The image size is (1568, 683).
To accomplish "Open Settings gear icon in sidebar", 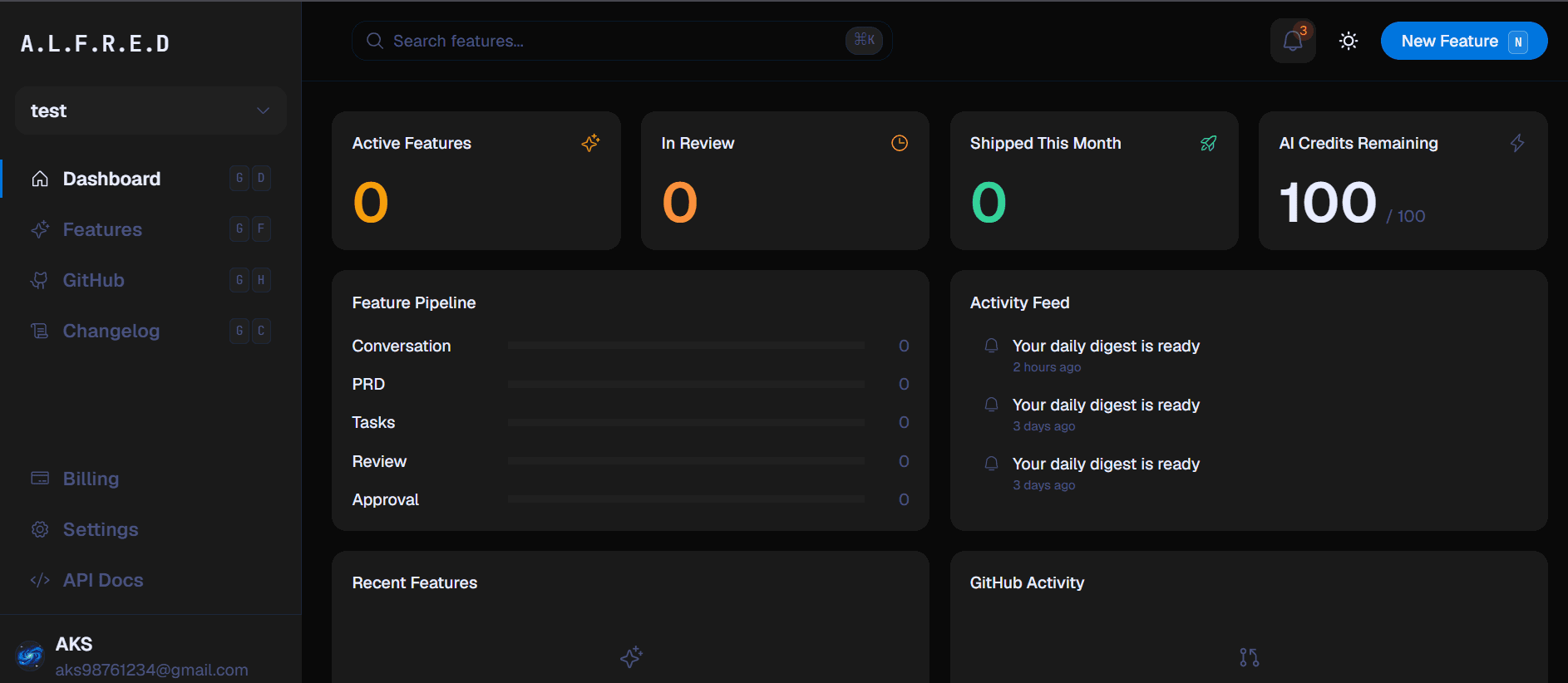I will click(39, 529).
